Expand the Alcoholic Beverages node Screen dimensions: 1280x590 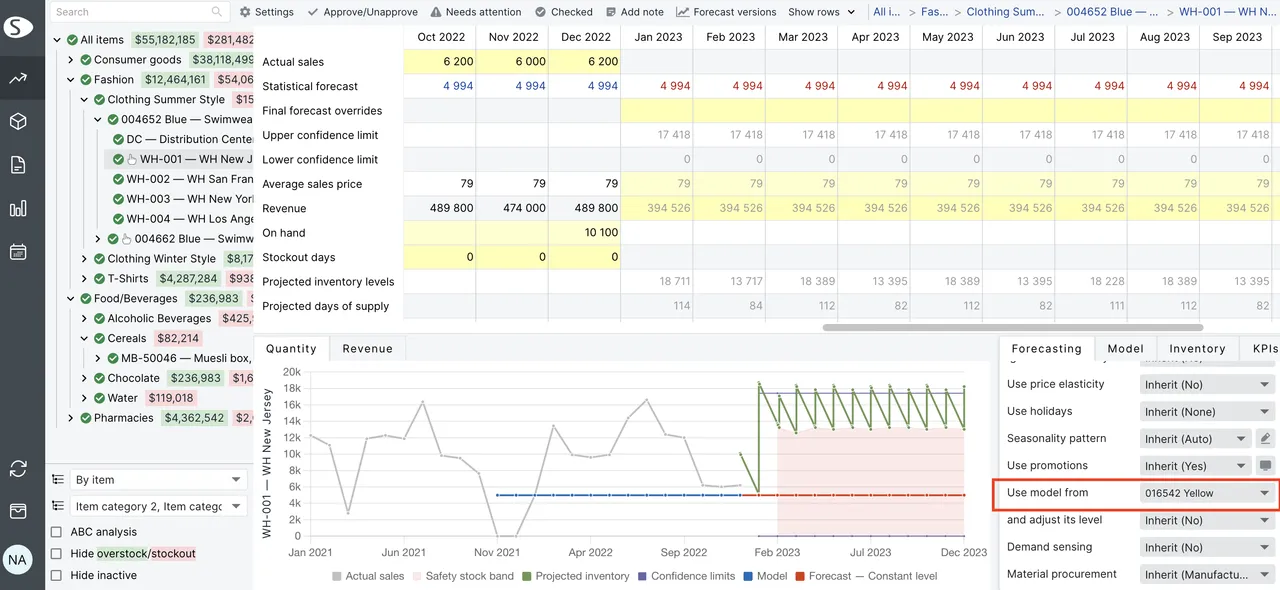[x=85, y=319]
